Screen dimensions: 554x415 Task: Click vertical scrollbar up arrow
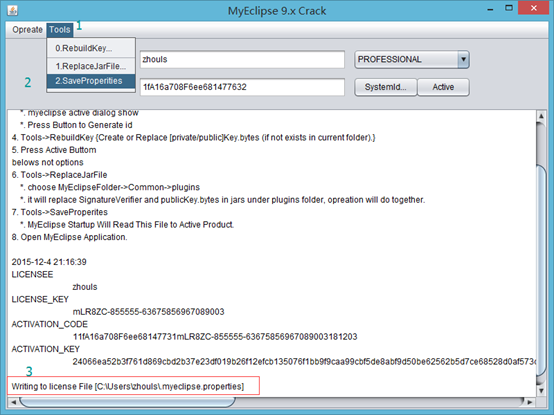click(x=541, y=116)
